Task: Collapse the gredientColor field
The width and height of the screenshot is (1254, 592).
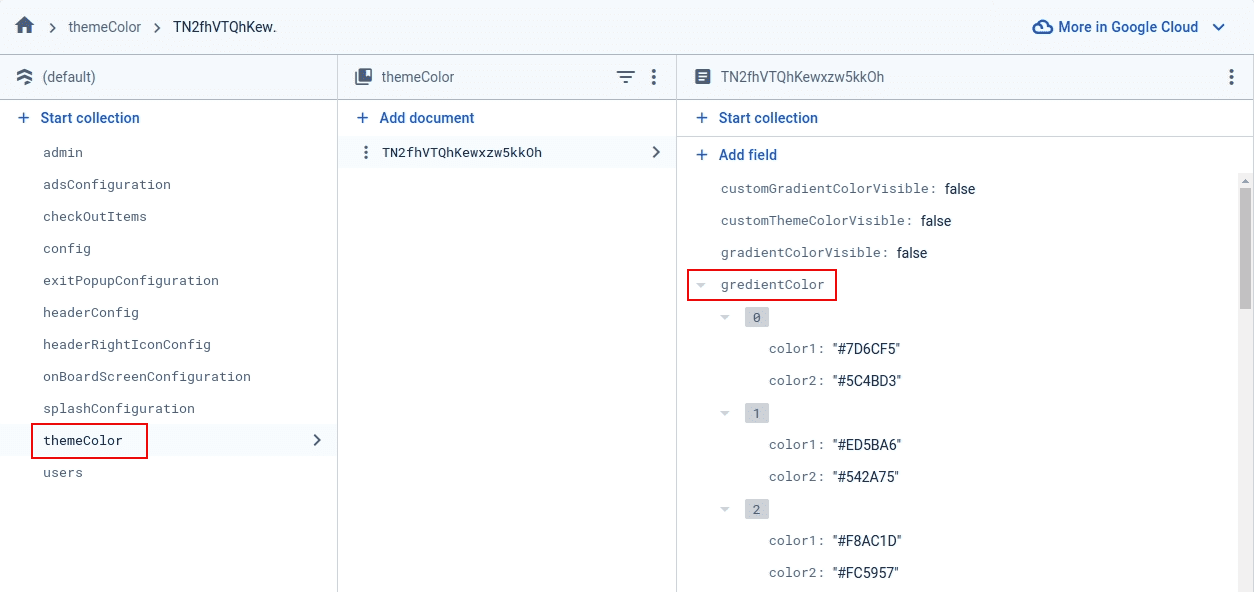Action: 702,285
